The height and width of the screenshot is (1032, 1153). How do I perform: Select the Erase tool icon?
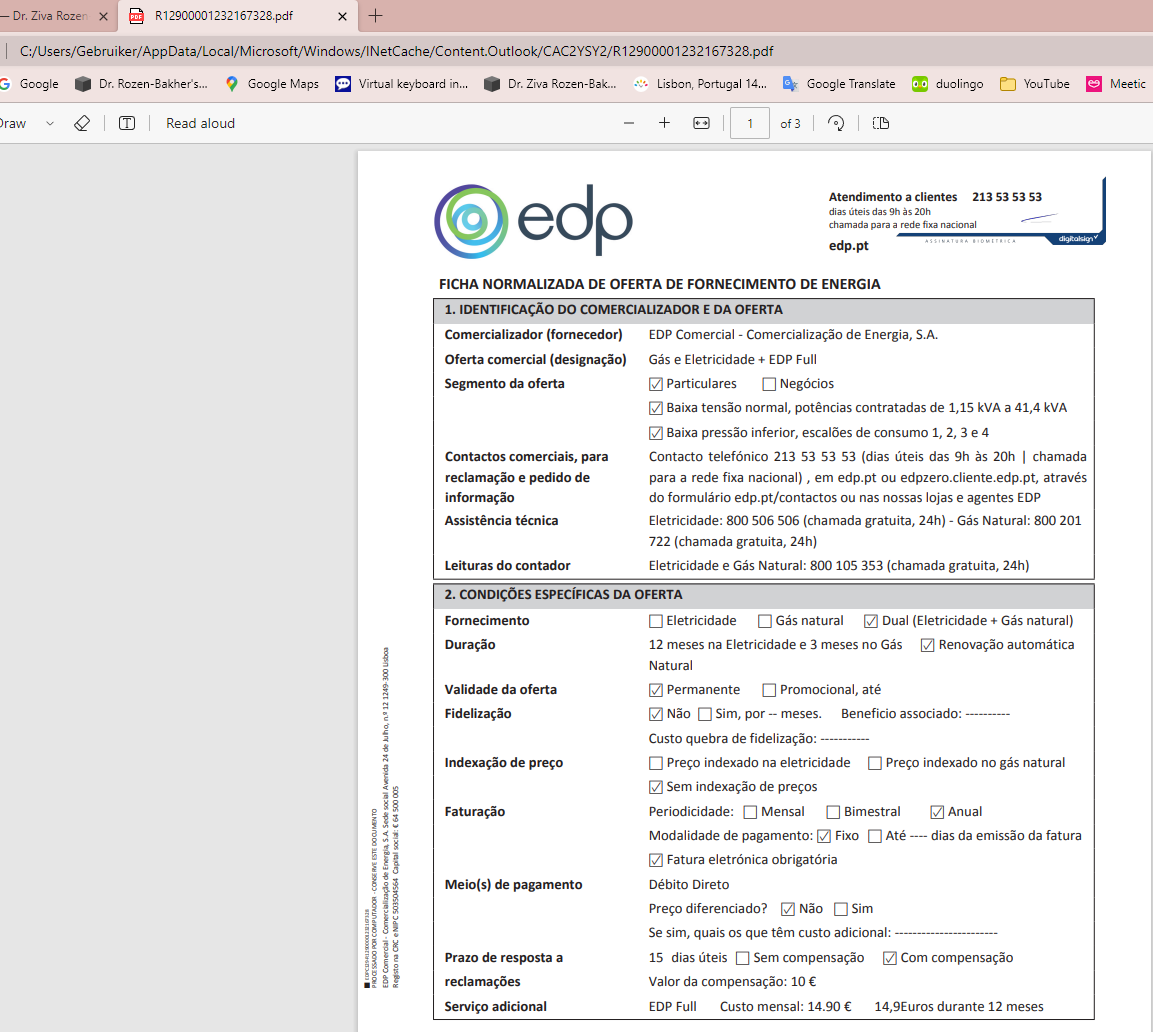click(82, 124)
